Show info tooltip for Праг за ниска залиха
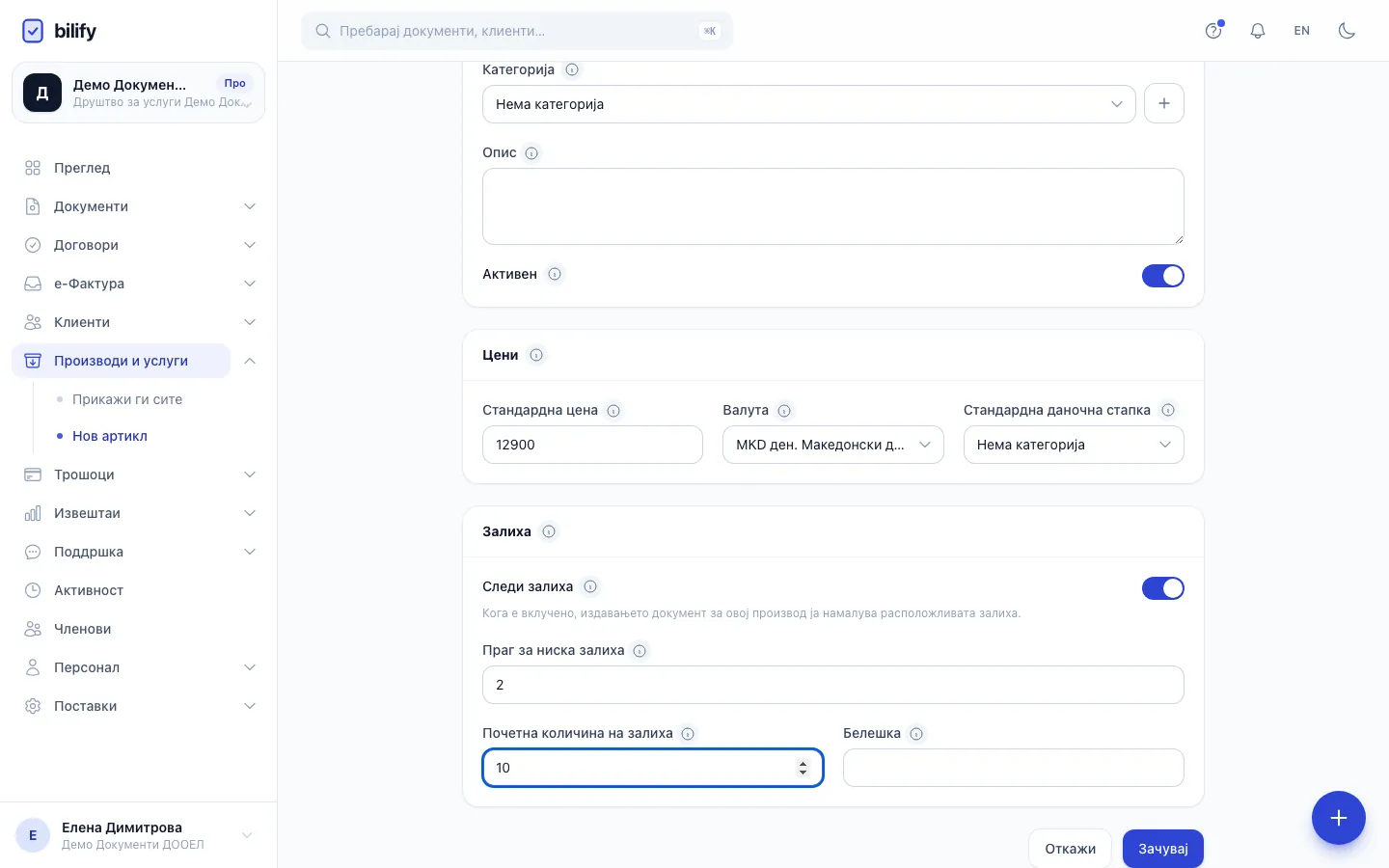Viewport: 1389px width, 868px height. point(640,650)
